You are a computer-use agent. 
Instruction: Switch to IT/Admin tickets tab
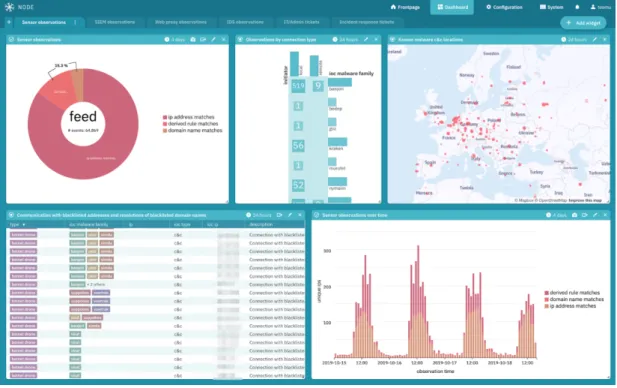pyautogui.click(x=301, y=22)
